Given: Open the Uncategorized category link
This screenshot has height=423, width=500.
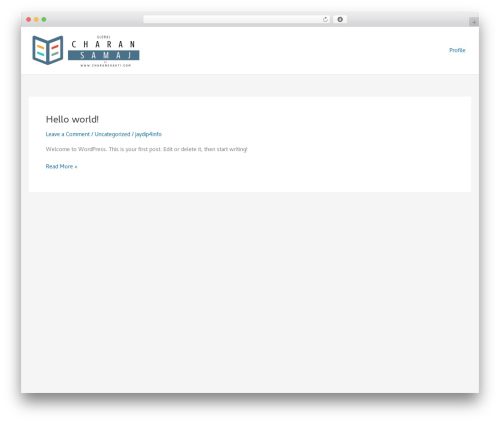Looking at the screenshot, I should (112, 134).
